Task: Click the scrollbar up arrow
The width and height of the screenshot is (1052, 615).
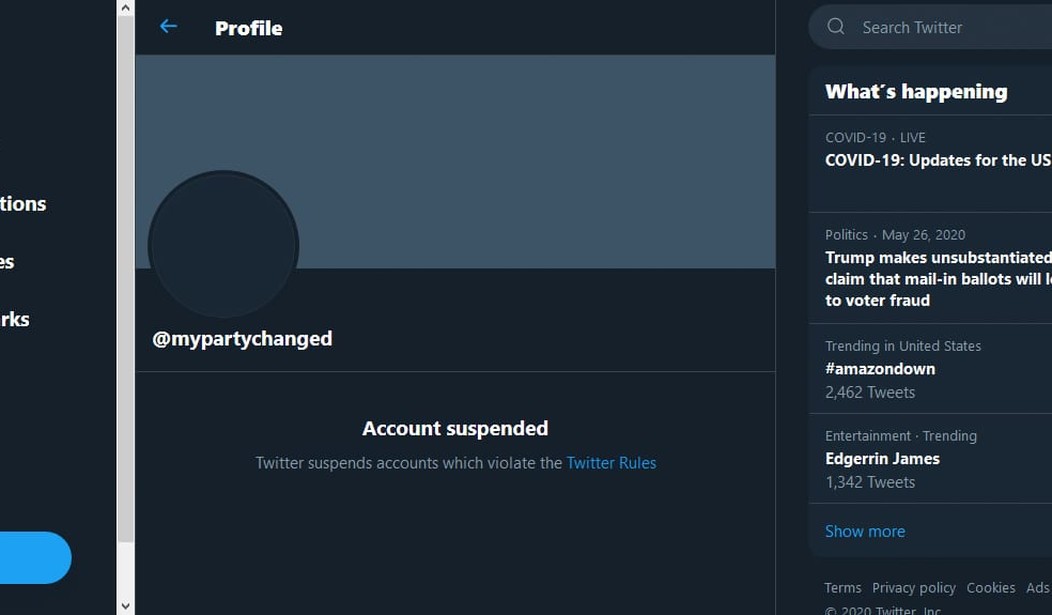Action: 125,8
